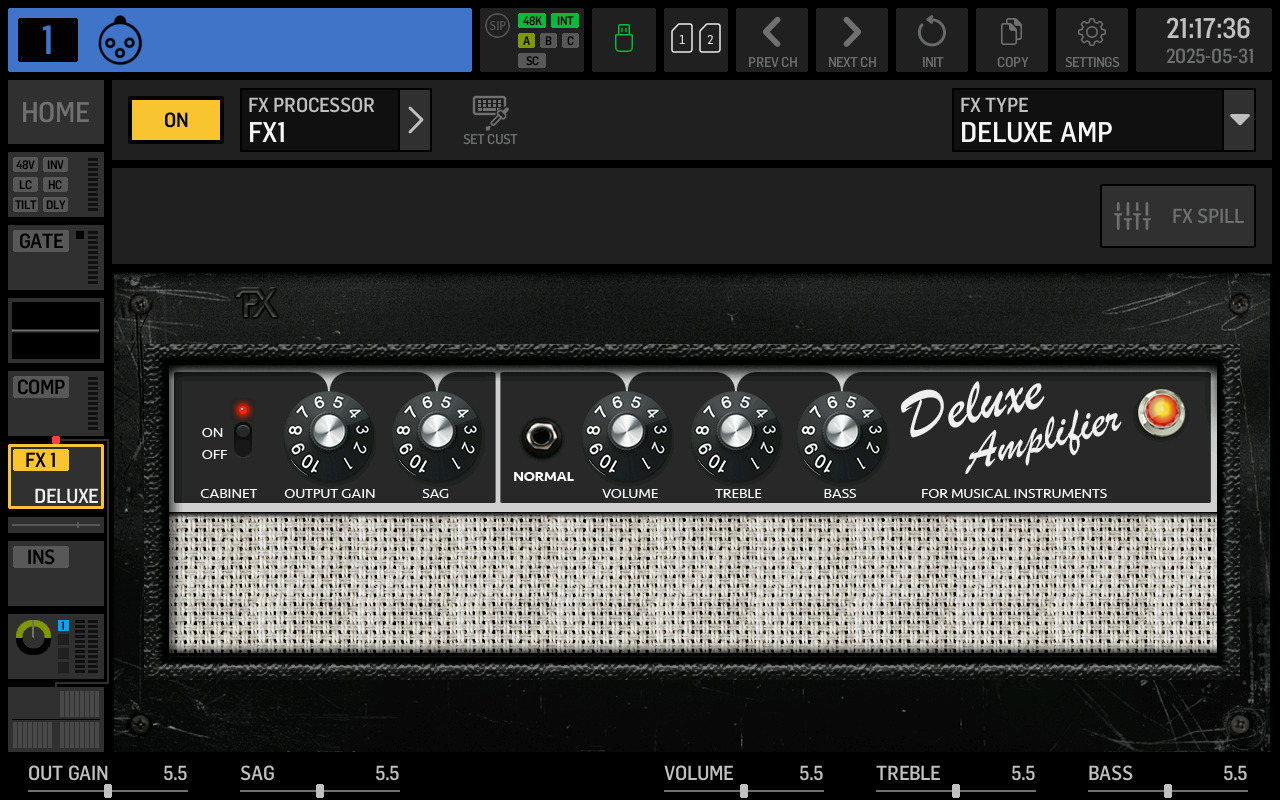This screenshot has width=1280, height=800.
Task: Open the COMP section in the sidebar
Action: pos(40,387)
